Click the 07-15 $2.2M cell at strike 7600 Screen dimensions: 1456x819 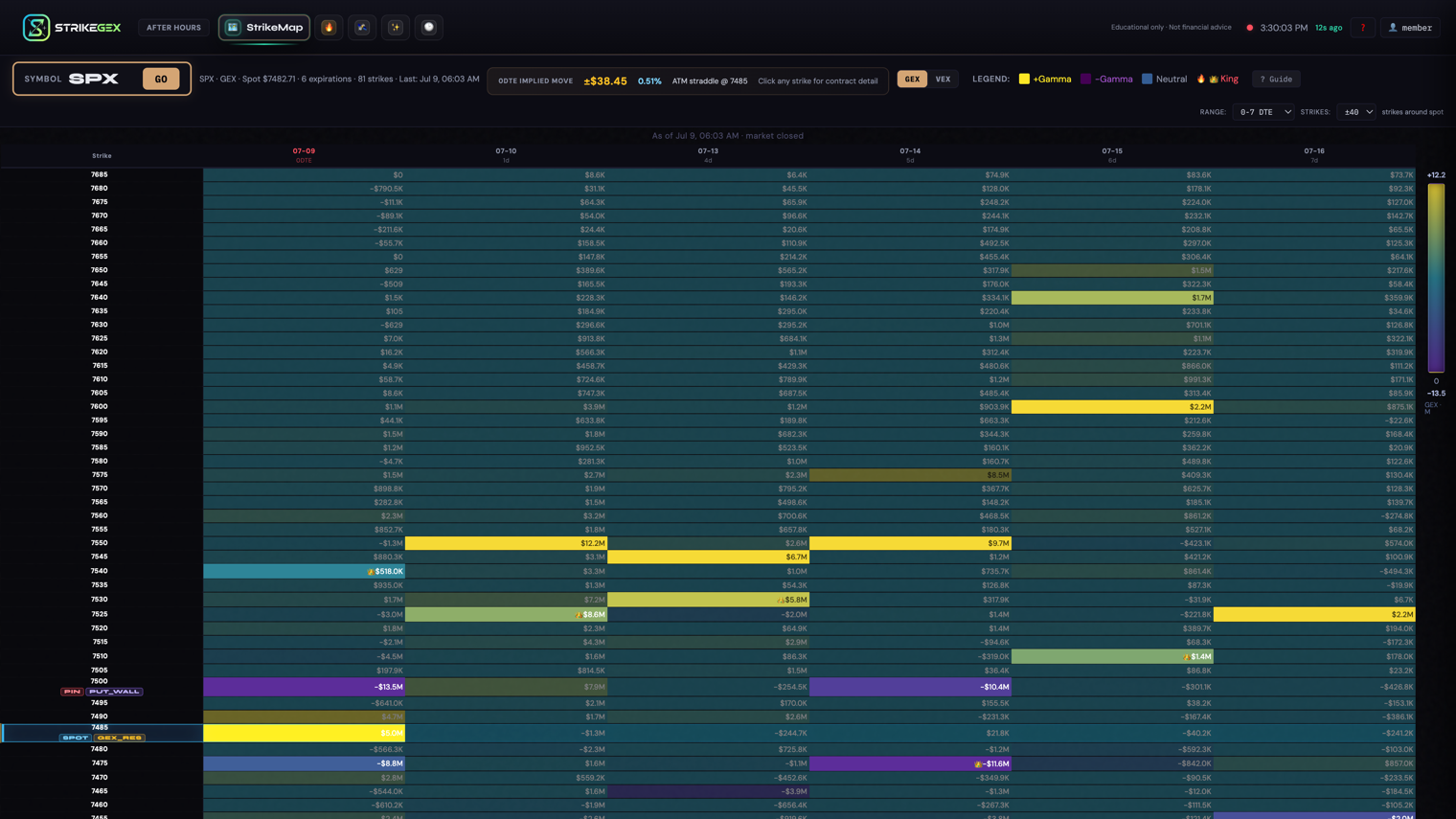(x=1112, y=407)
